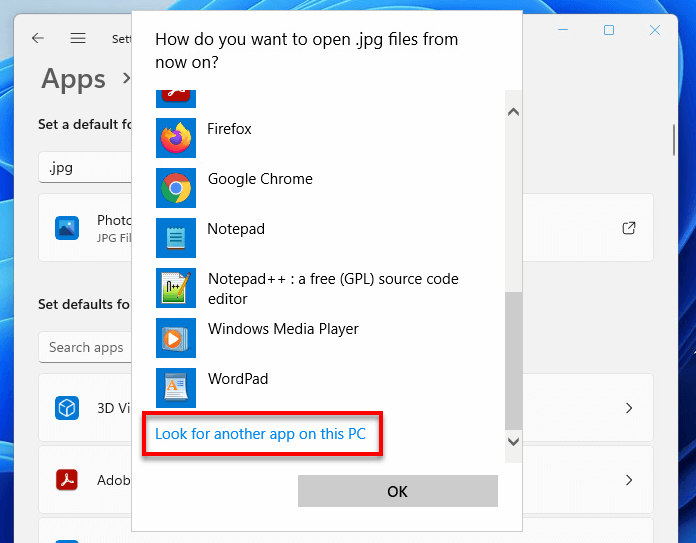696x543 pixels.
Task: Click the WordPad text label
Action: click(x=238, y=379)
